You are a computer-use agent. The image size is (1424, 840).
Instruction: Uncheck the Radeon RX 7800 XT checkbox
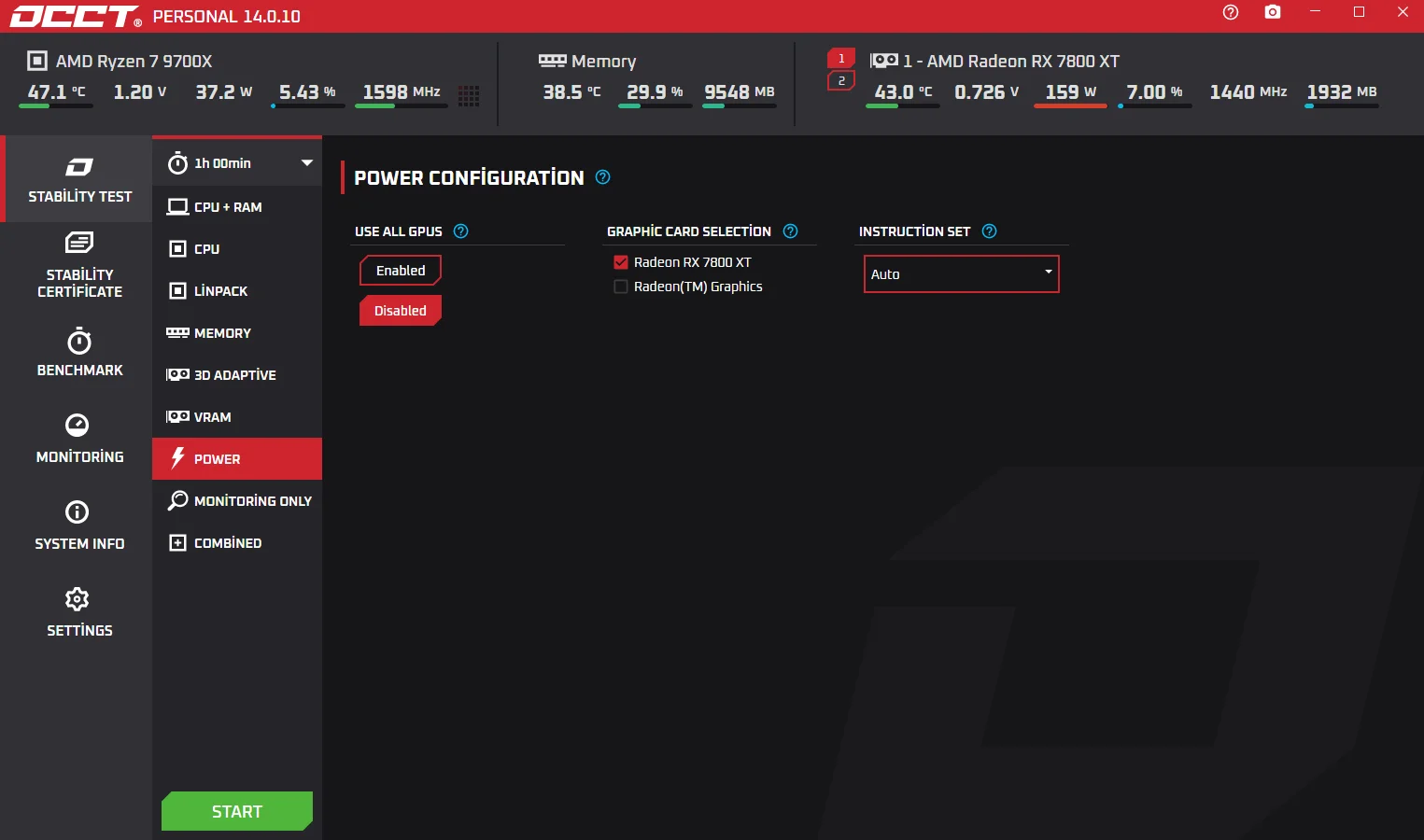pos(621,262)
